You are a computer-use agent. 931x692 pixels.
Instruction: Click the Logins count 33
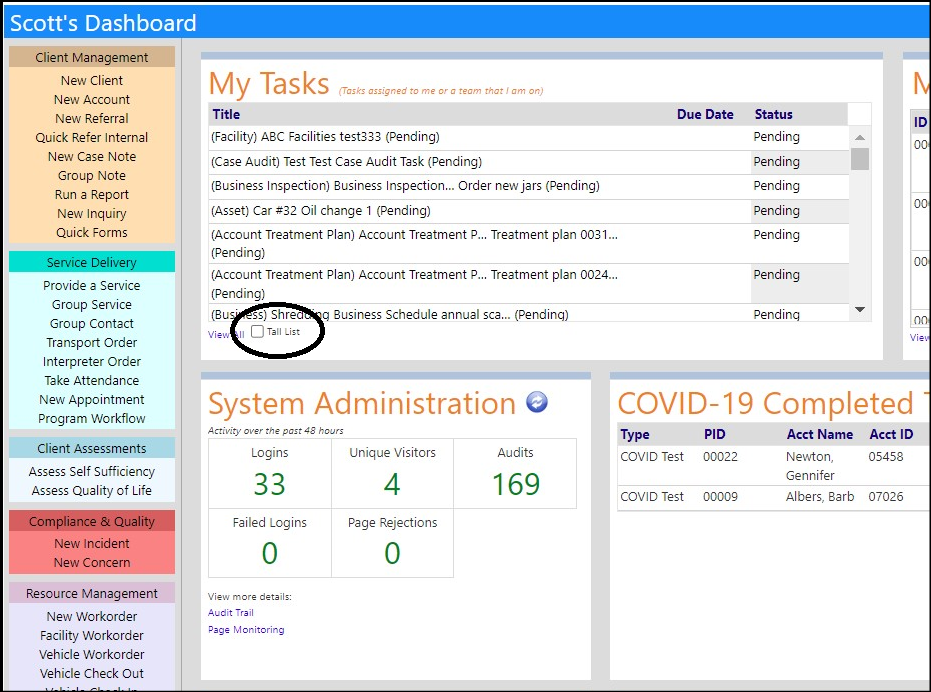270,484
